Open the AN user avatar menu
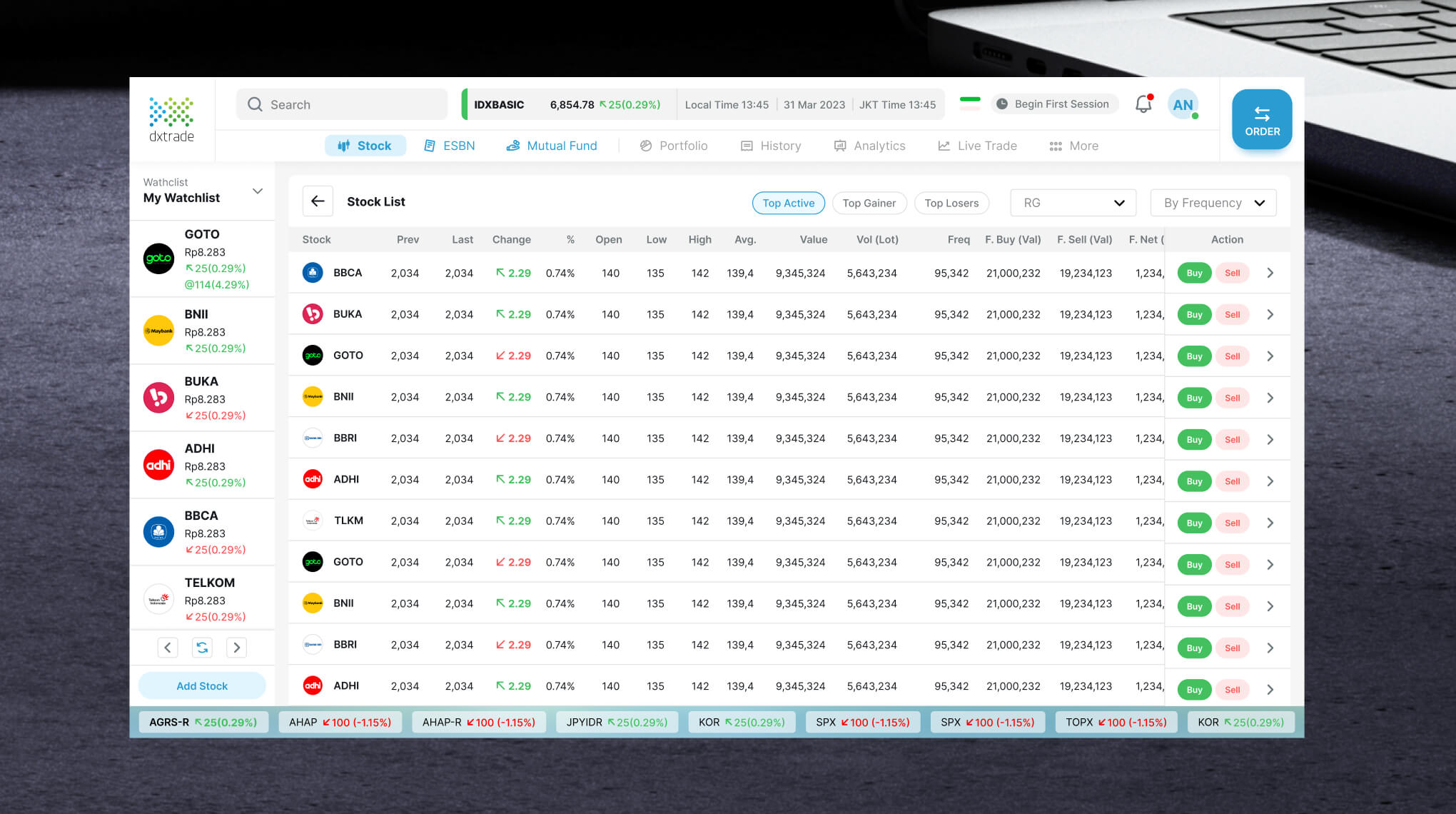The height and width of the screenshot is (814, 1456). pos(1183,104)
